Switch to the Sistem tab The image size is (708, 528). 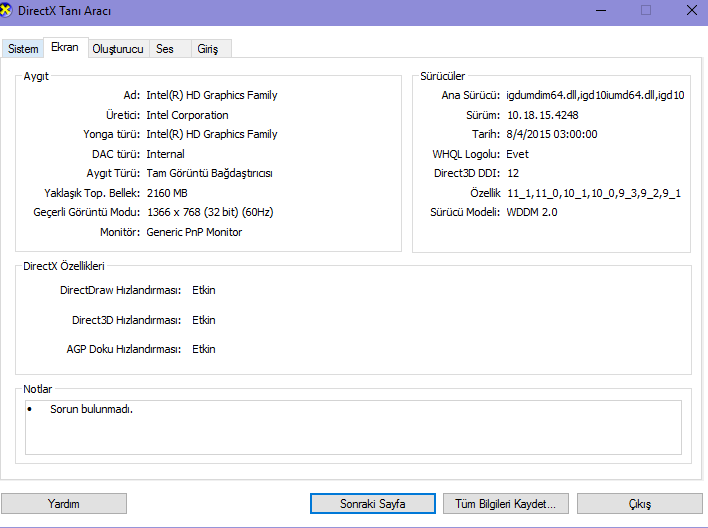23,49
